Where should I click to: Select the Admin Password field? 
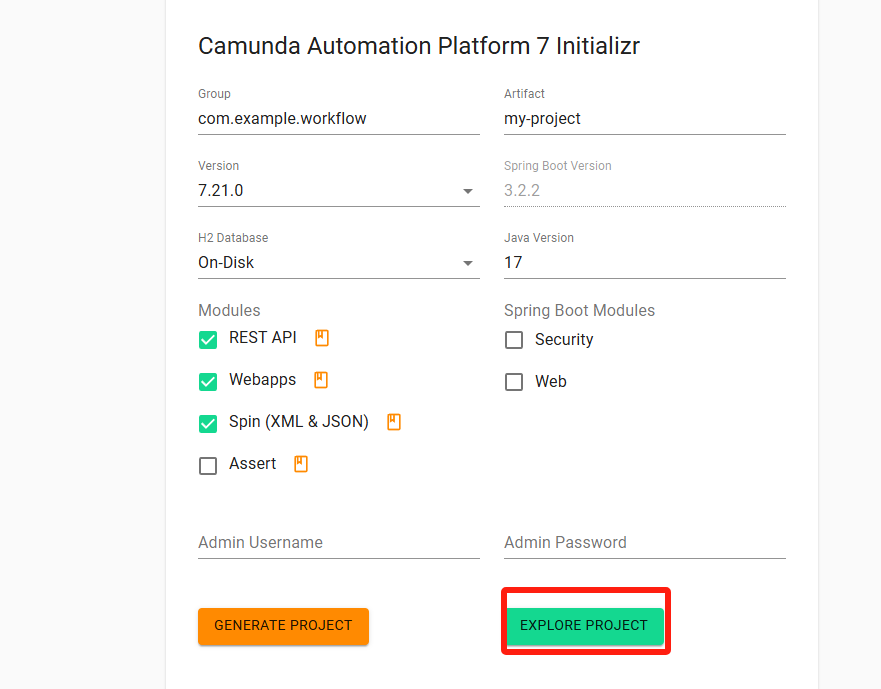pyautogui.click(x=644, y=543)
